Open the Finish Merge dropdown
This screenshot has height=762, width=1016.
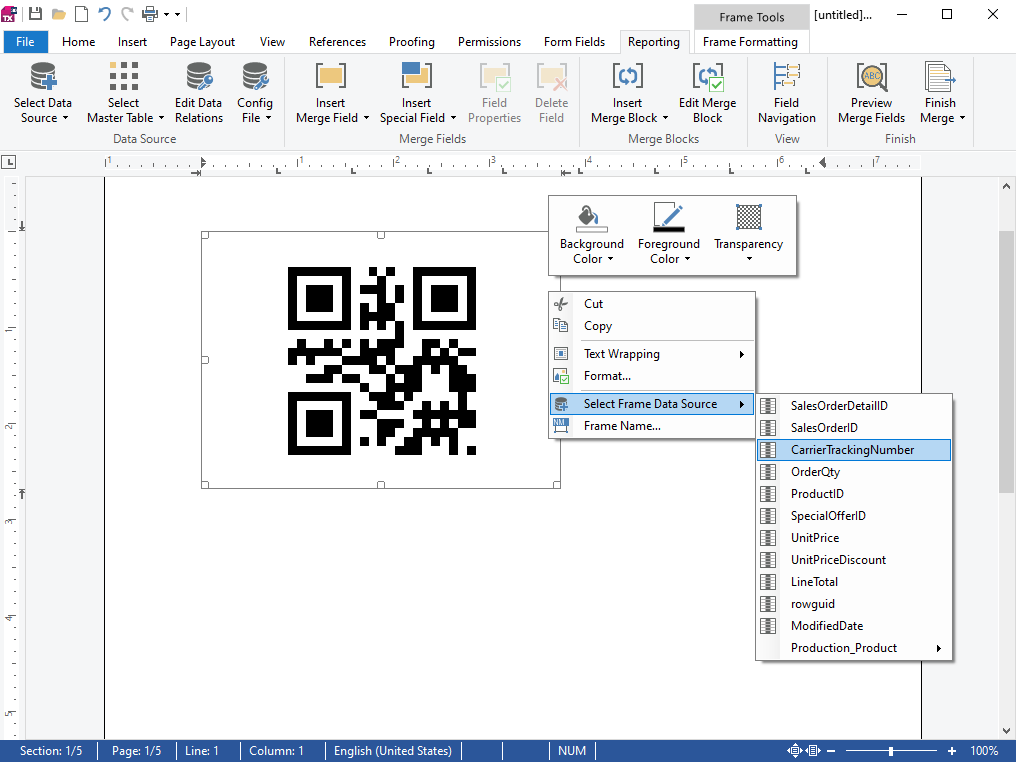pos(940,90)
